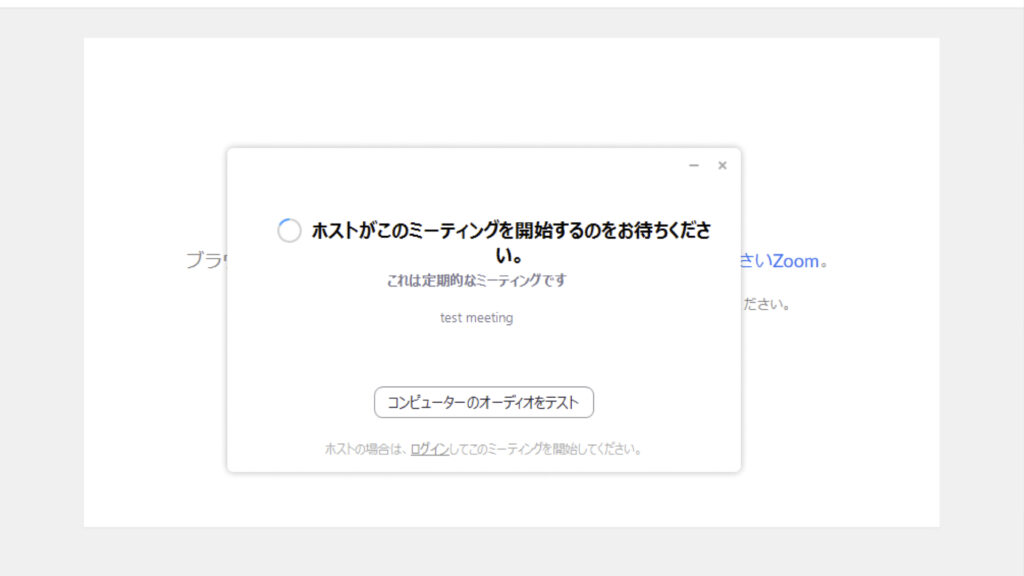
Task: Click the blue Zoom link behind the dialog
Action: coord(795,261)
